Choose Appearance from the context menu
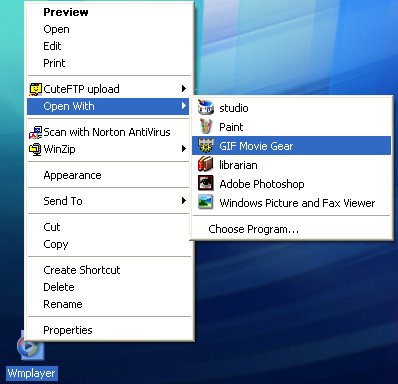 pos(109,175)
